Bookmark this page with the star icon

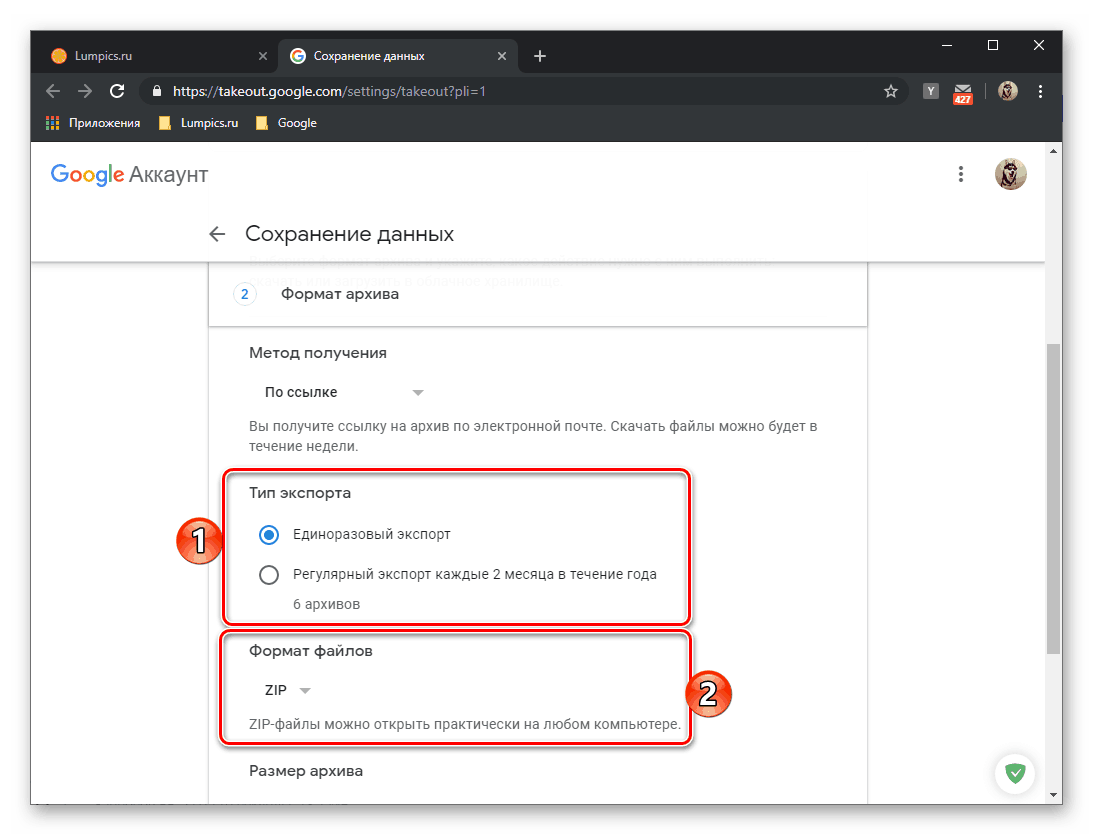[x=890, y=90]
